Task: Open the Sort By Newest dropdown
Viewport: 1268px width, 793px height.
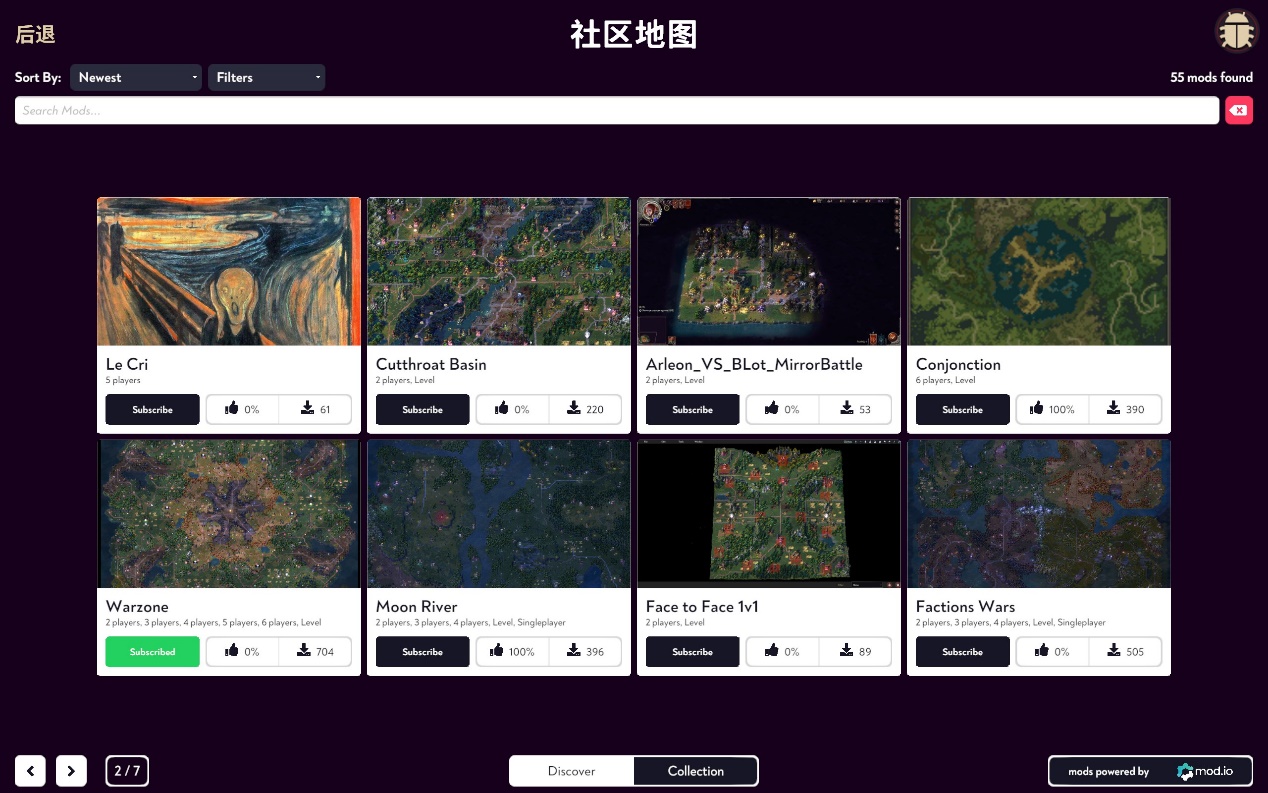Action: 136,77
